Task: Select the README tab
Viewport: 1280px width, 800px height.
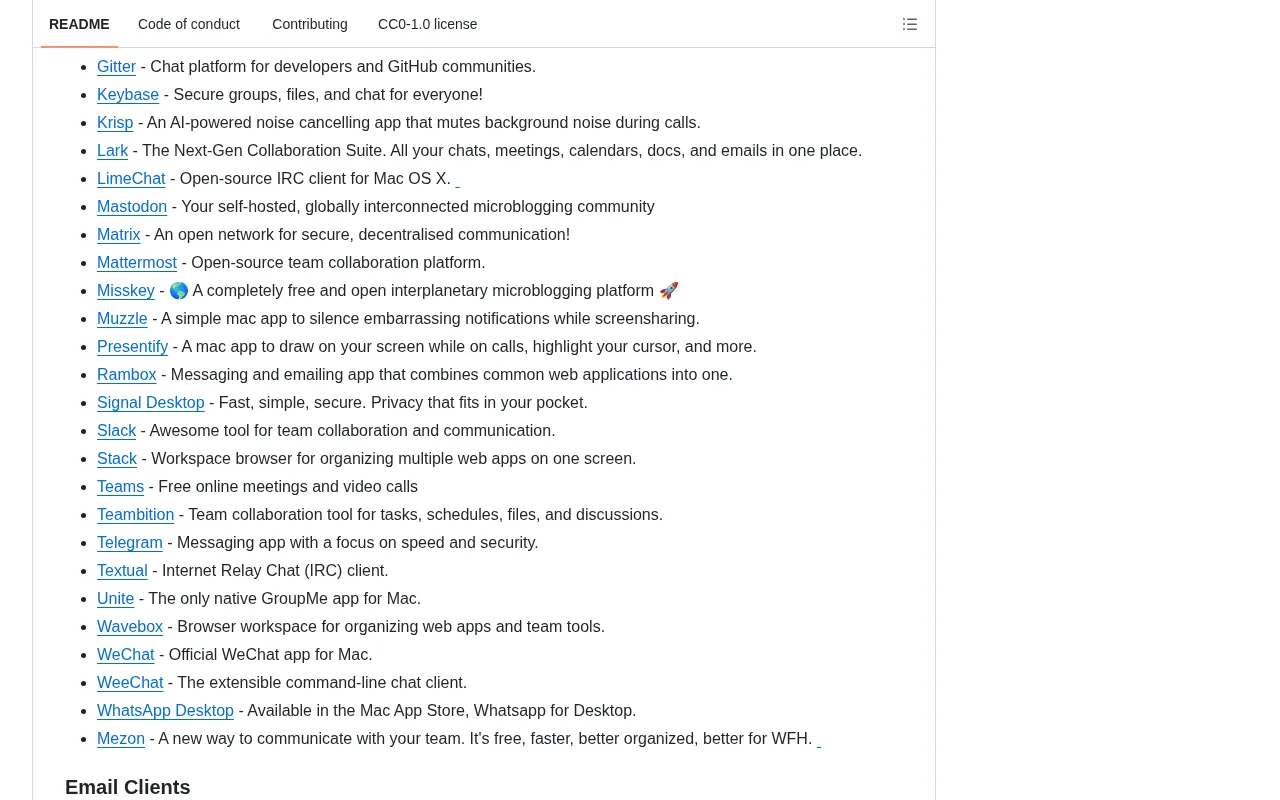Action: click(79, 24)
